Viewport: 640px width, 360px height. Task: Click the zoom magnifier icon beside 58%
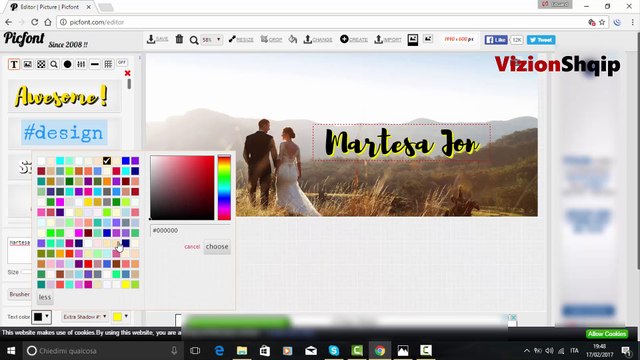click(194, 40)
